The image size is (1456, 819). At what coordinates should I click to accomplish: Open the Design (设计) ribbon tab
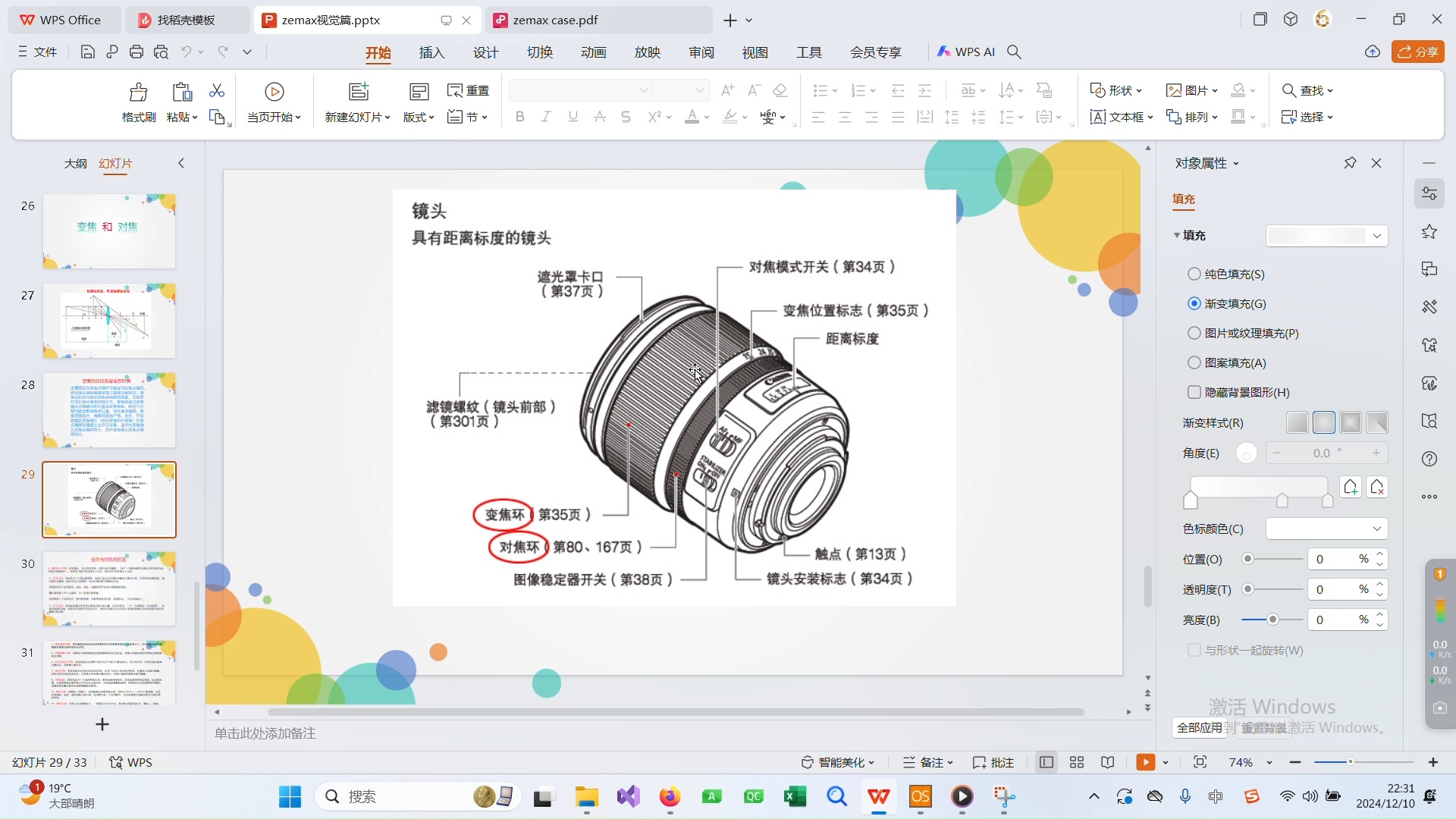coord(486,52)
